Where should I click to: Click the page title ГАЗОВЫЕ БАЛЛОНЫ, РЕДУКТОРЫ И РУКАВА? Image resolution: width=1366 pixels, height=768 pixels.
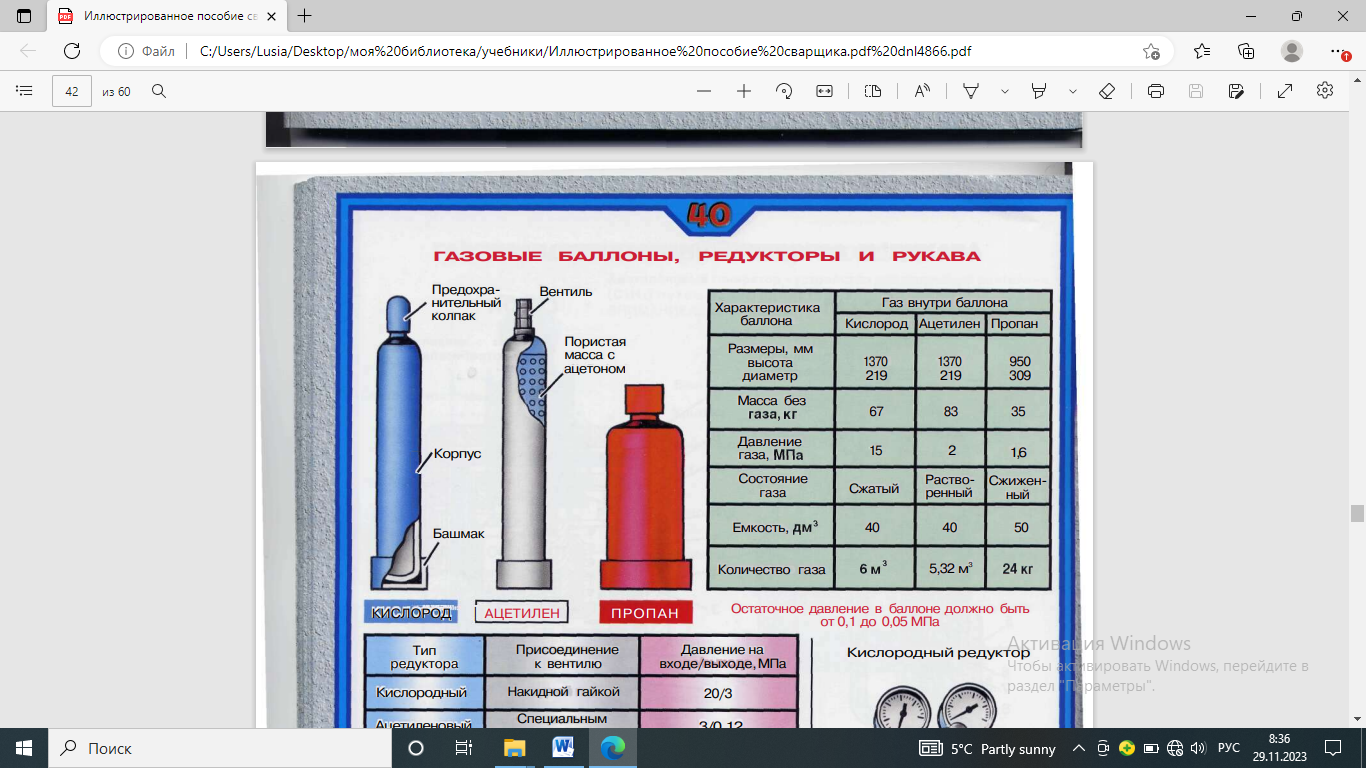(x=706, y=257)
